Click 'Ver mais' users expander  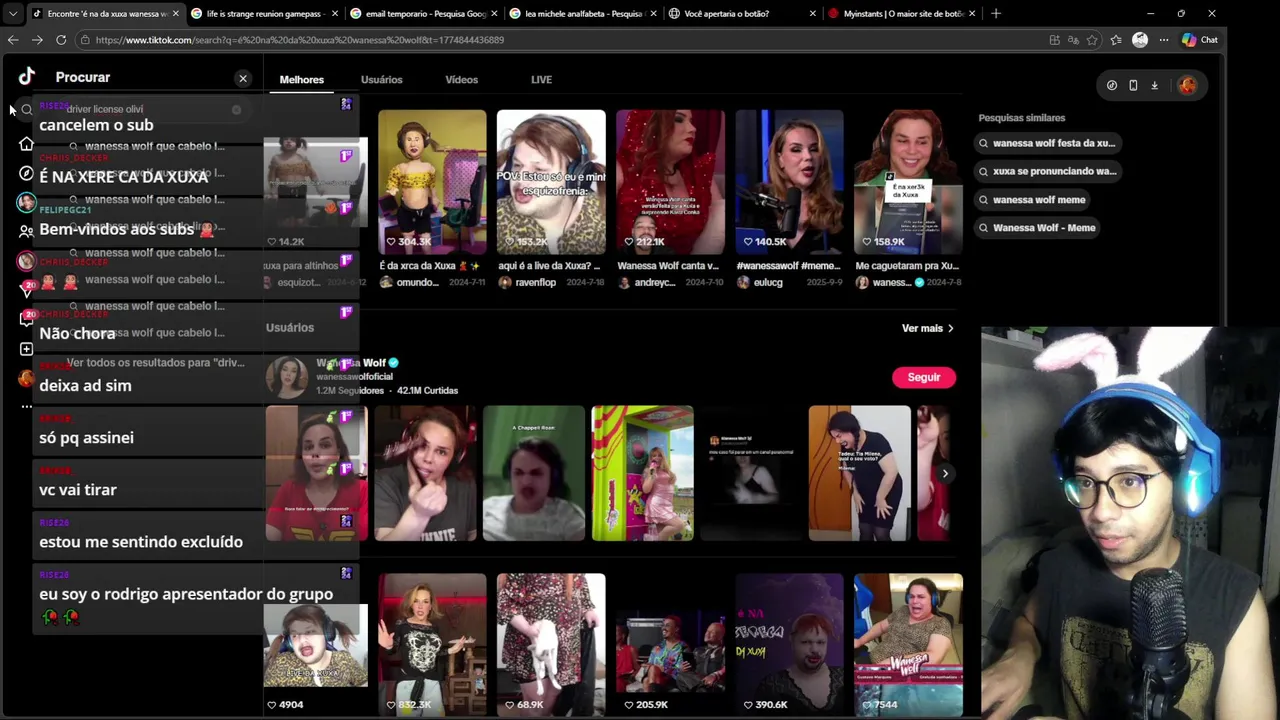click(928, 328)
